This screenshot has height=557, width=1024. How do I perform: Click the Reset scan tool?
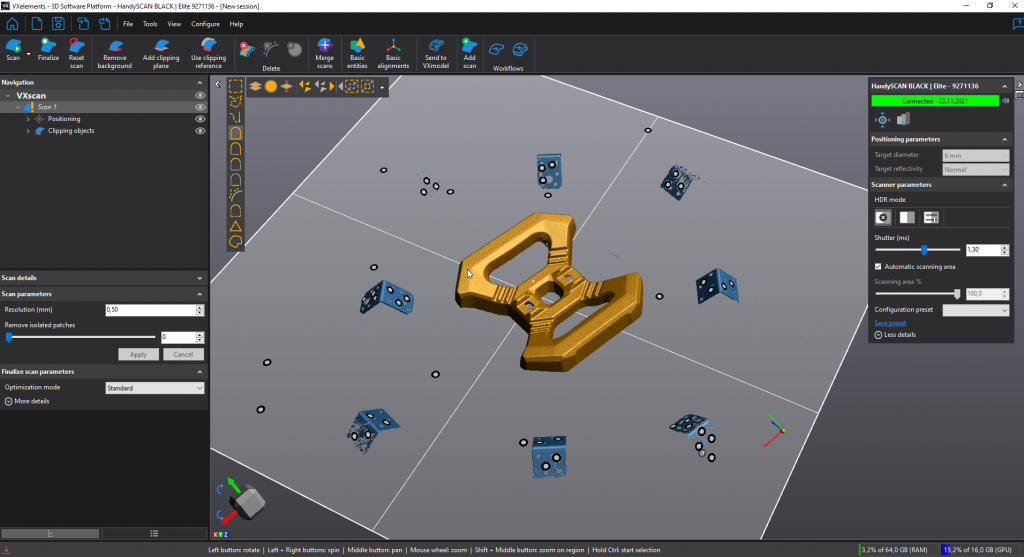tap(76, 48)
